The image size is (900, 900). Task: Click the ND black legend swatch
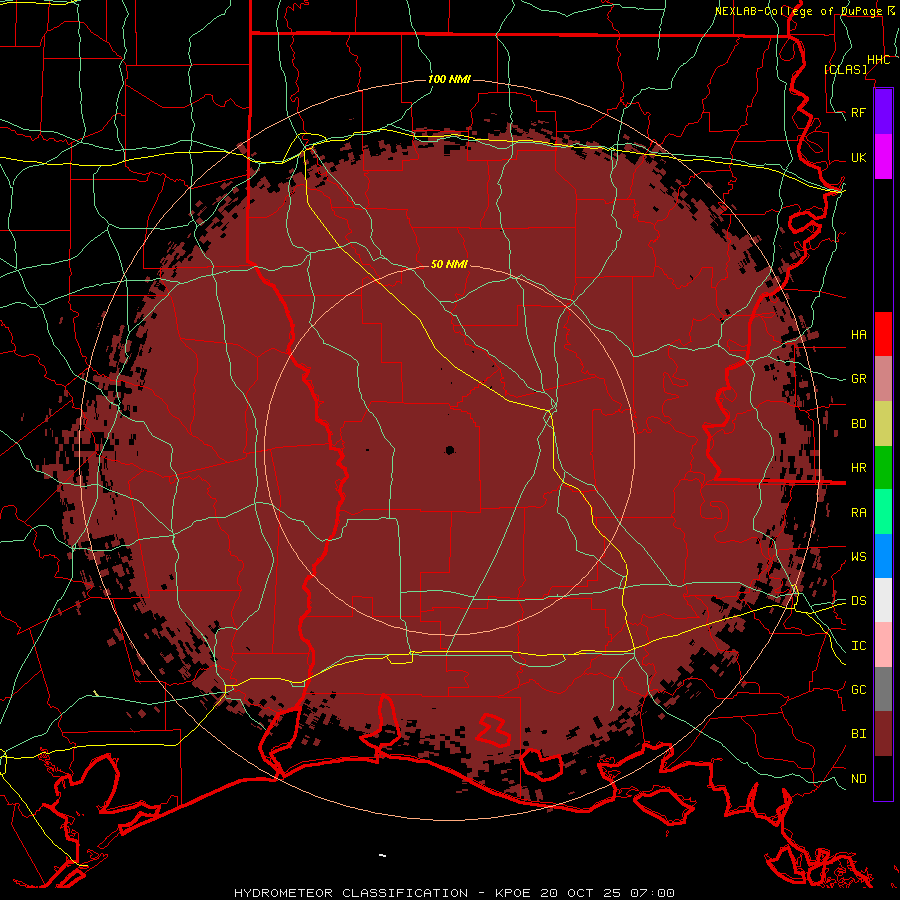click(x=883, y=778)
